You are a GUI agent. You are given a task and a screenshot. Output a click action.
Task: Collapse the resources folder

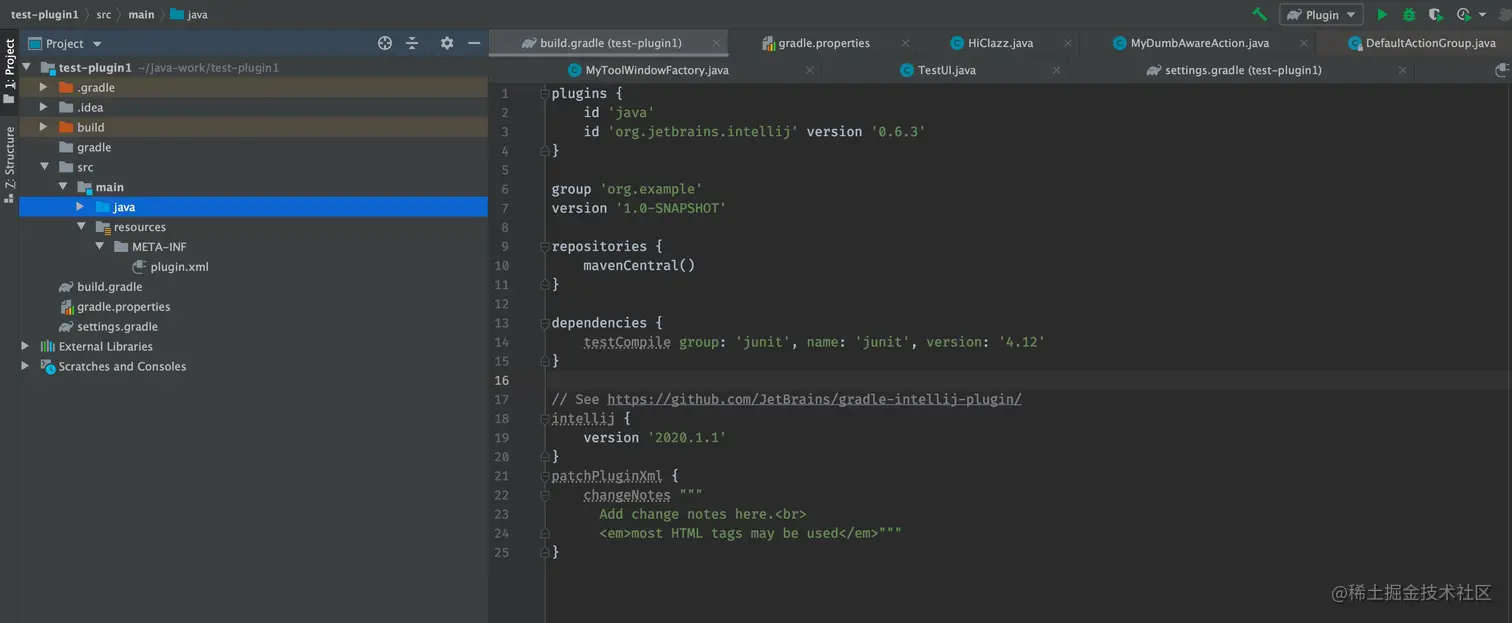coord(81,227)
